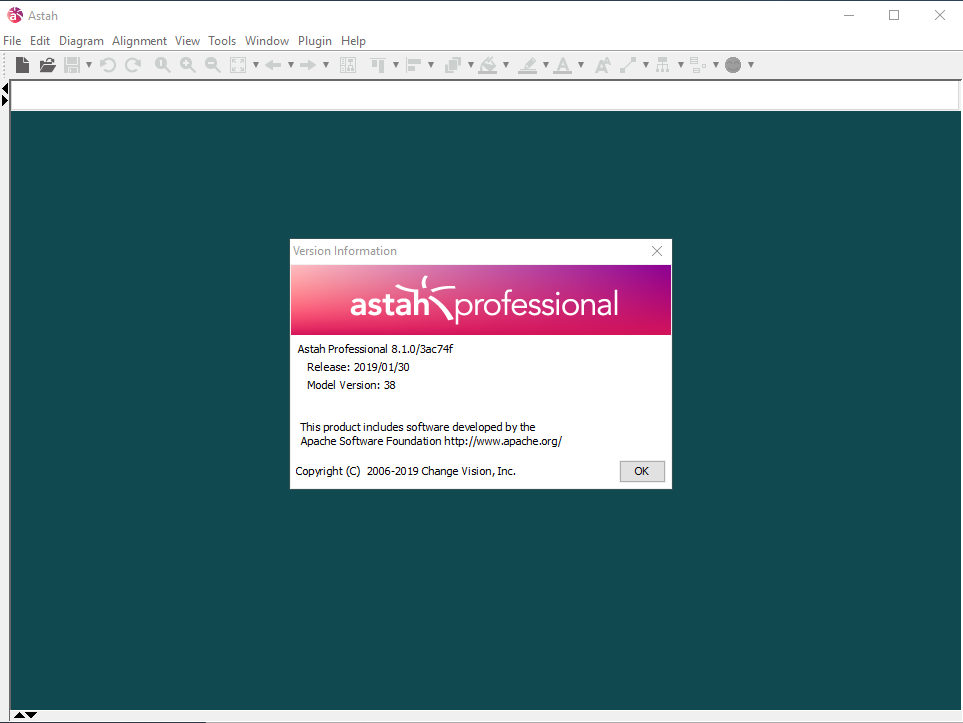963x723 pixels.
Task: Click the Forward navigation arrow icon
Action: pyautogui.click(x=308, y=64)
